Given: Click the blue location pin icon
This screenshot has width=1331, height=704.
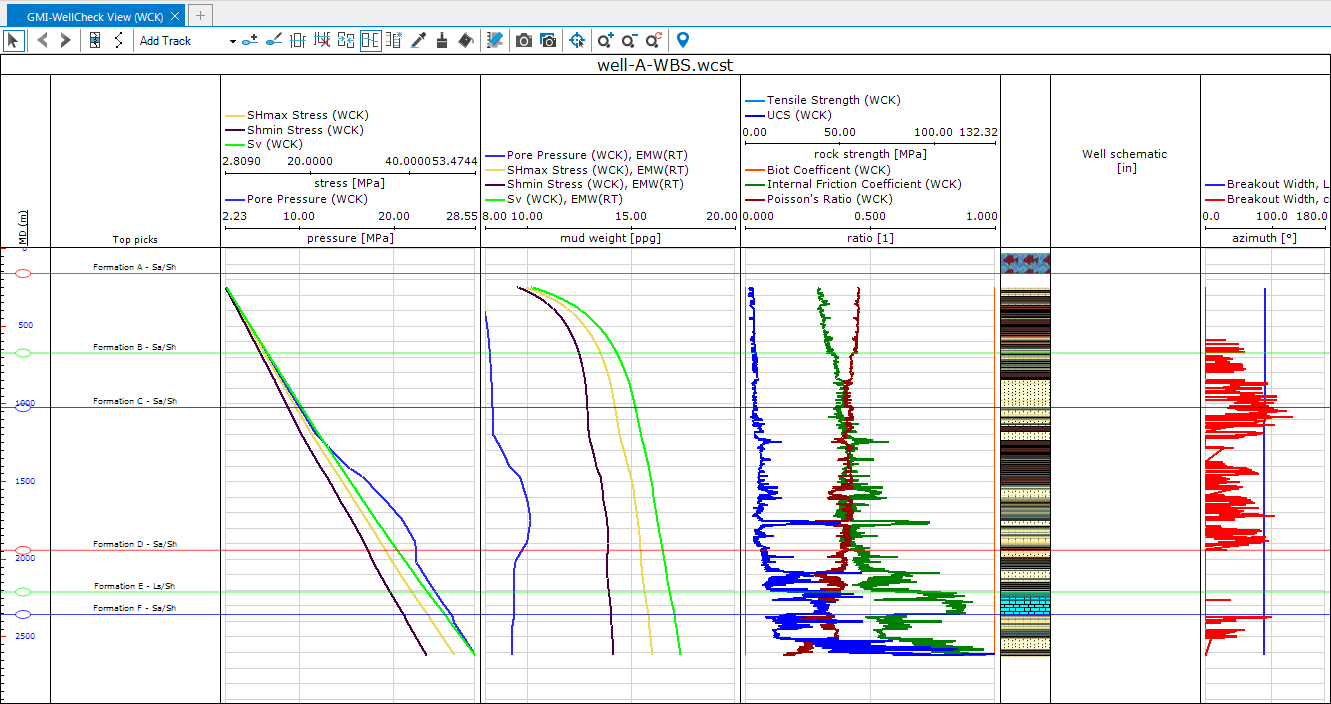Looking at the screenshot, I should (x=683, y=41).
